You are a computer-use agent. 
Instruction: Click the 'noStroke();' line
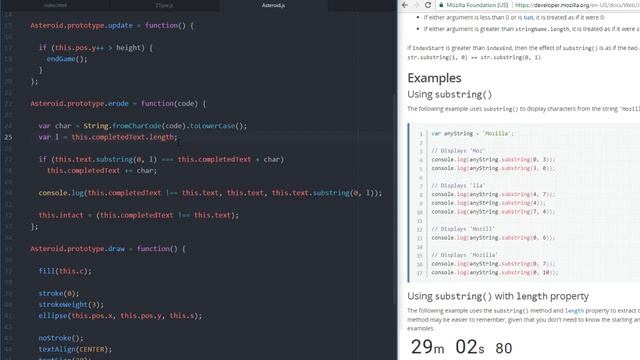[x=61, y=338]
